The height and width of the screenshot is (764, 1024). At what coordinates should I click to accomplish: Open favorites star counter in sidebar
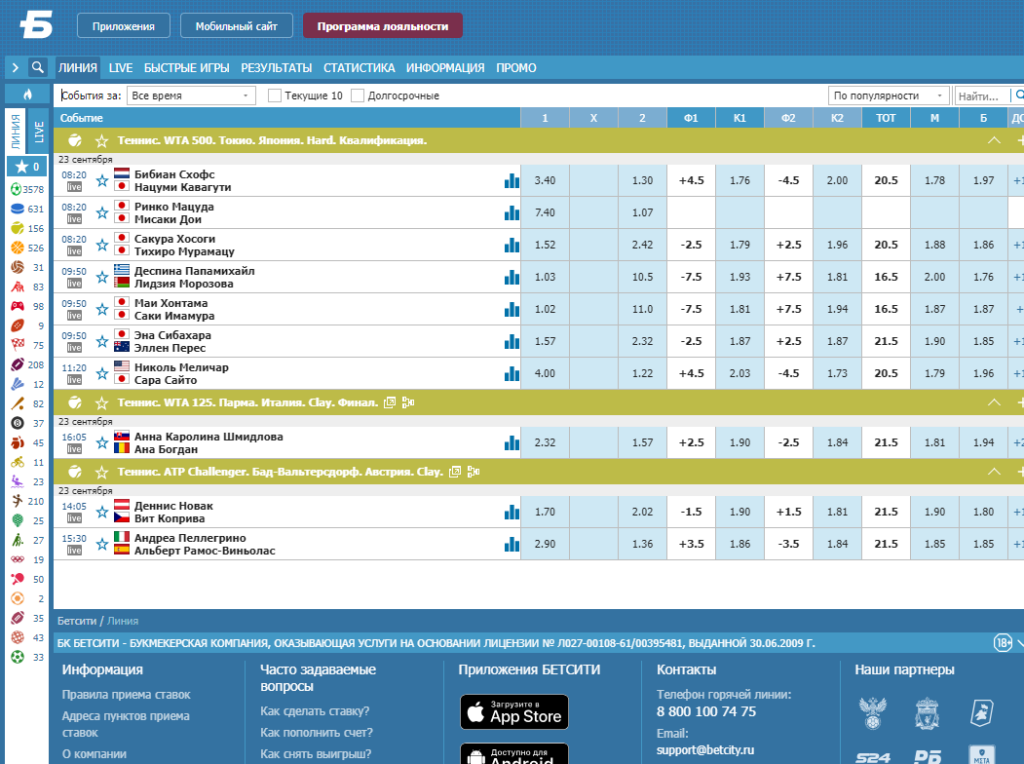click(x=27, y=167)
